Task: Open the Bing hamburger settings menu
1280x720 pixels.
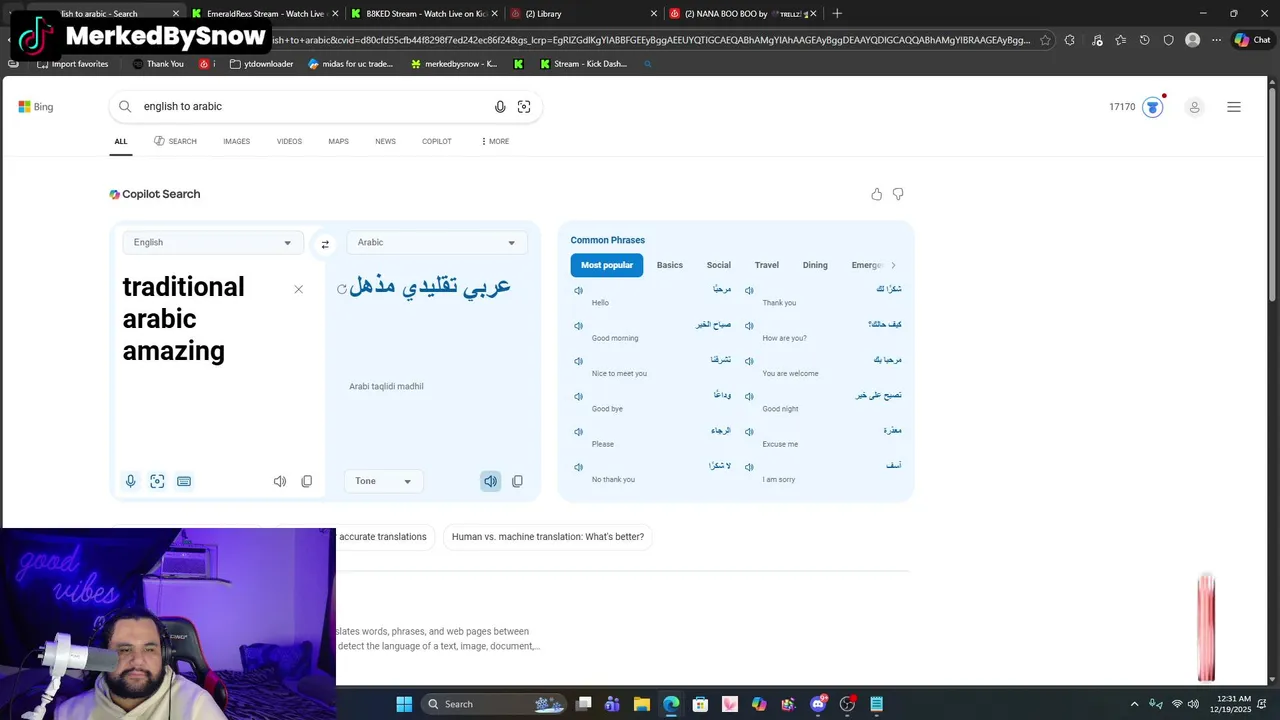Action: tap(1234, 107)
